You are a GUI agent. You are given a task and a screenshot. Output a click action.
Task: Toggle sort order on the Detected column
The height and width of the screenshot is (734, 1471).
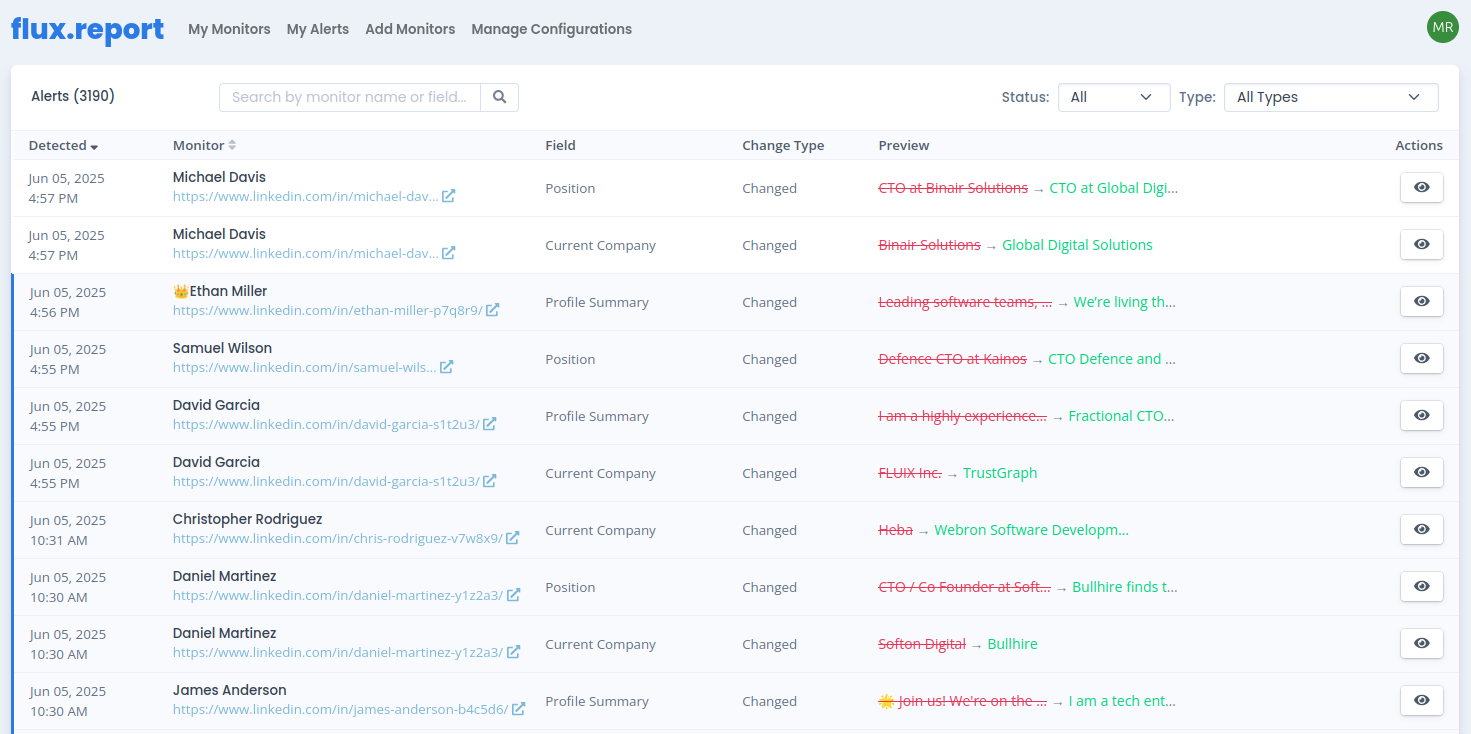pos(63,145)
